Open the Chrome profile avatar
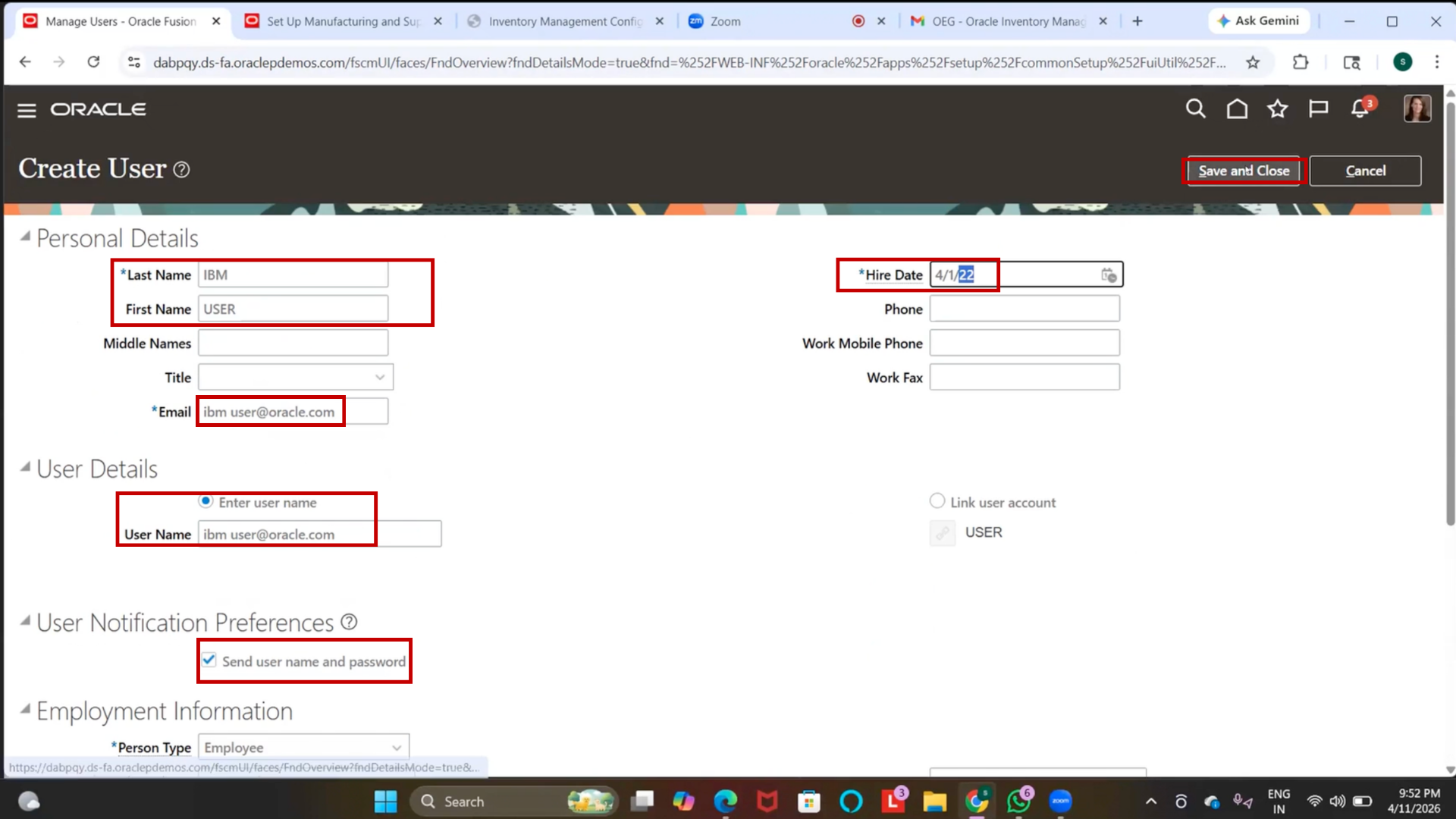The width and height of the screenshot is (1456, 819). coord(1402,62)
